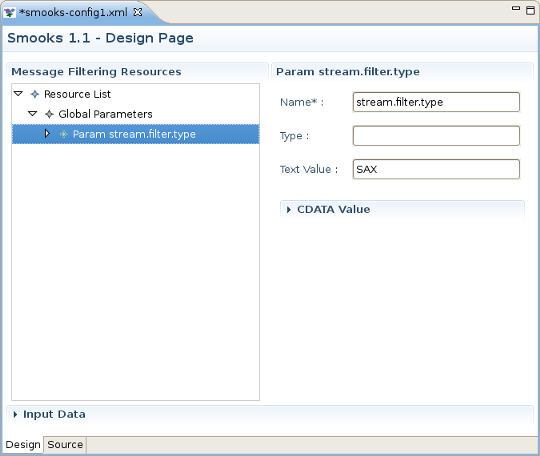Expand the Input Data section

(x=15, y=414)
